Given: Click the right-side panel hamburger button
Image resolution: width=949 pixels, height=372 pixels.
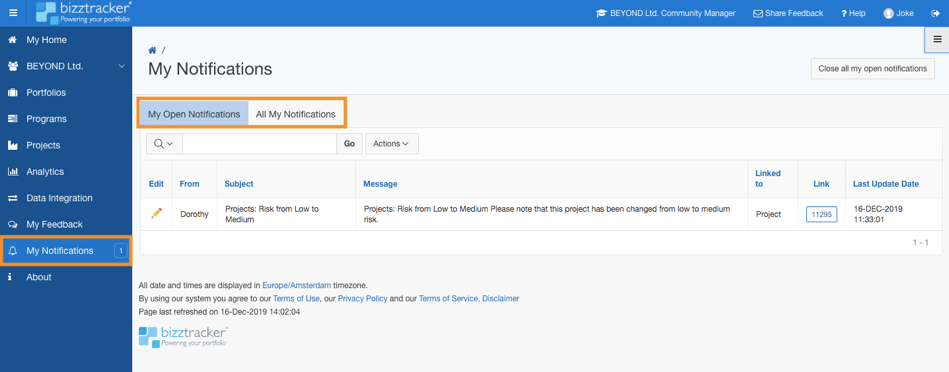Looking at the screenshot, I should pos(937,40).
